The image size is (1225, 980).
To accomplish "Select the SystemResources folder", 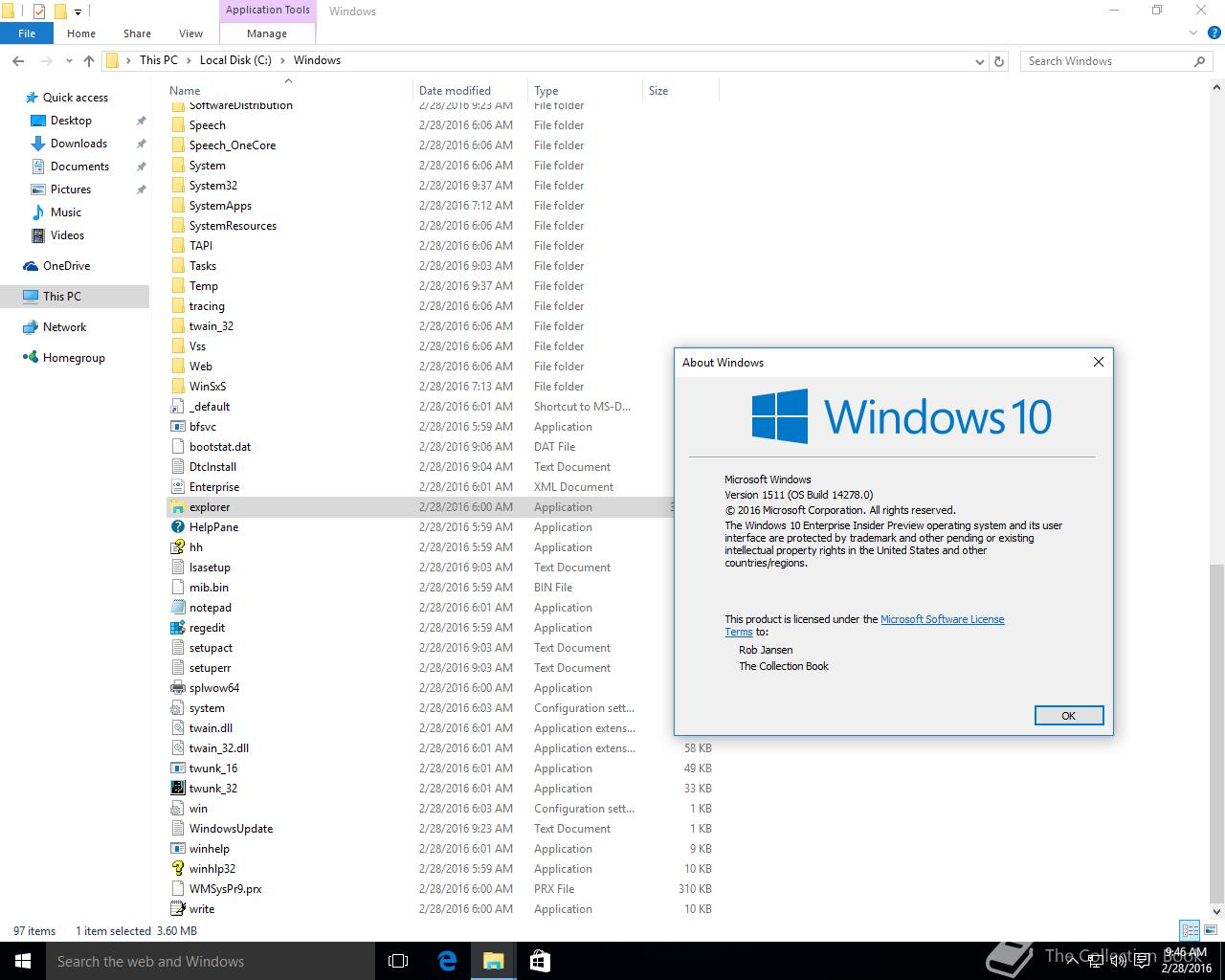I will [x=233, y=226].
